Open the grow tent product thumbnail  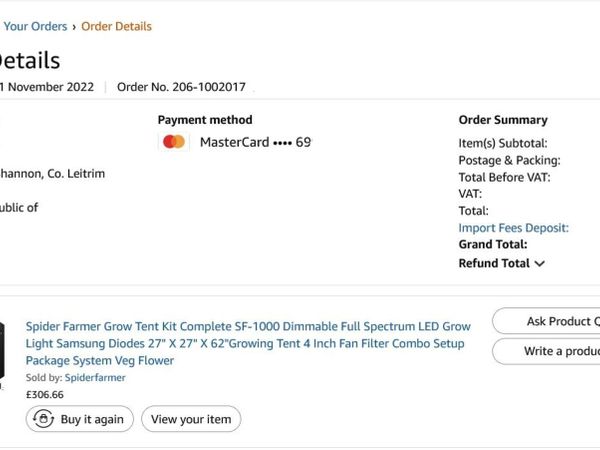pos(3,353)
